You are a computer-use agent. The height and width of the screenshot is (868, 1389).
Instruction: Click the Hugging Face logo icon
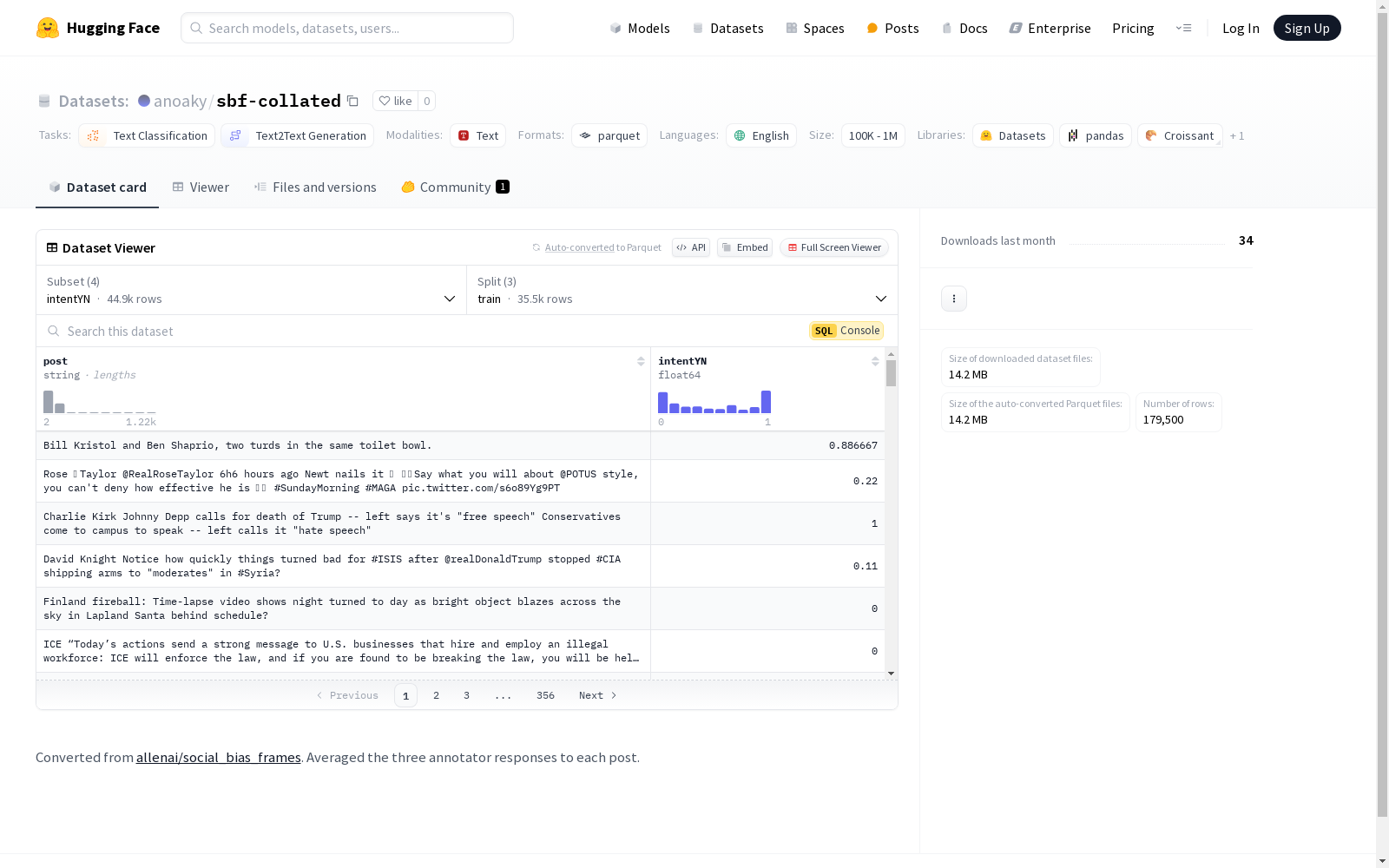click(48, 28)
